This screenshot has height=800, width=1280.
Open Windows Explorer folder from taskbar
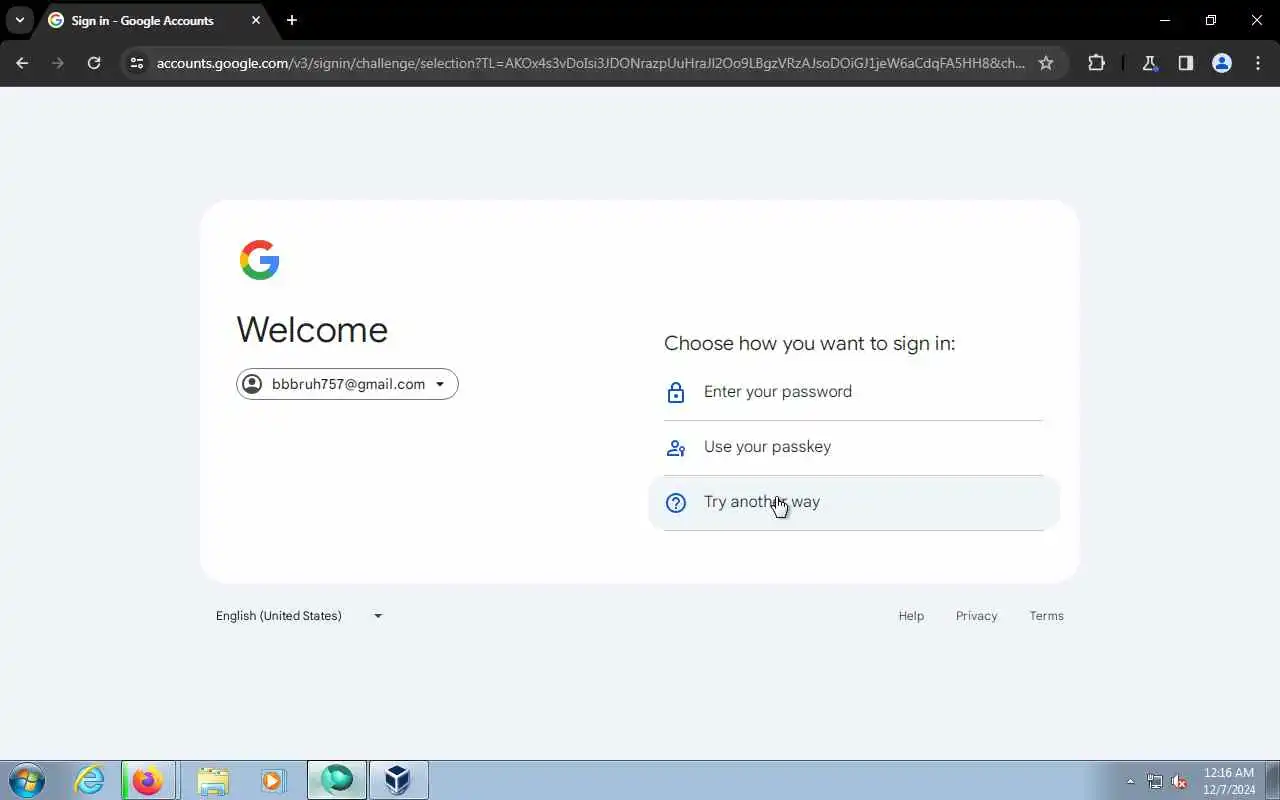213,780
